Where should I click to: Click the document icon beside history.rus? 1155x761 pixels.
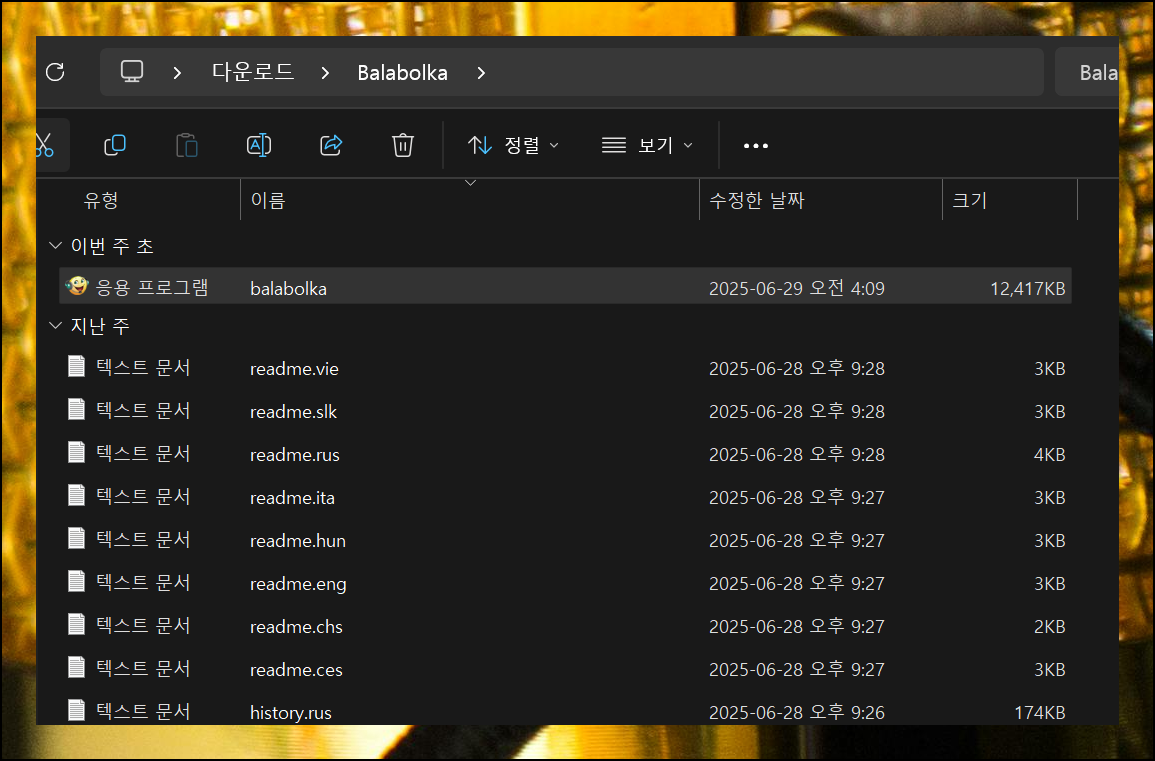pos(77,710)
